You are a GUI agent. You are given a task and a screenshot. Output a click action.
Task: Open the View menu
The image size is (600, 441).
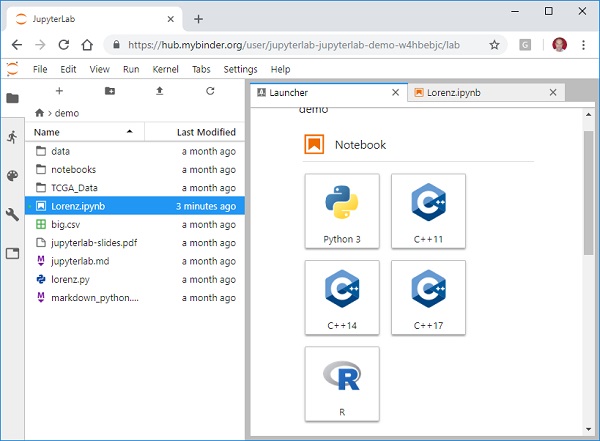click(99, 69)
